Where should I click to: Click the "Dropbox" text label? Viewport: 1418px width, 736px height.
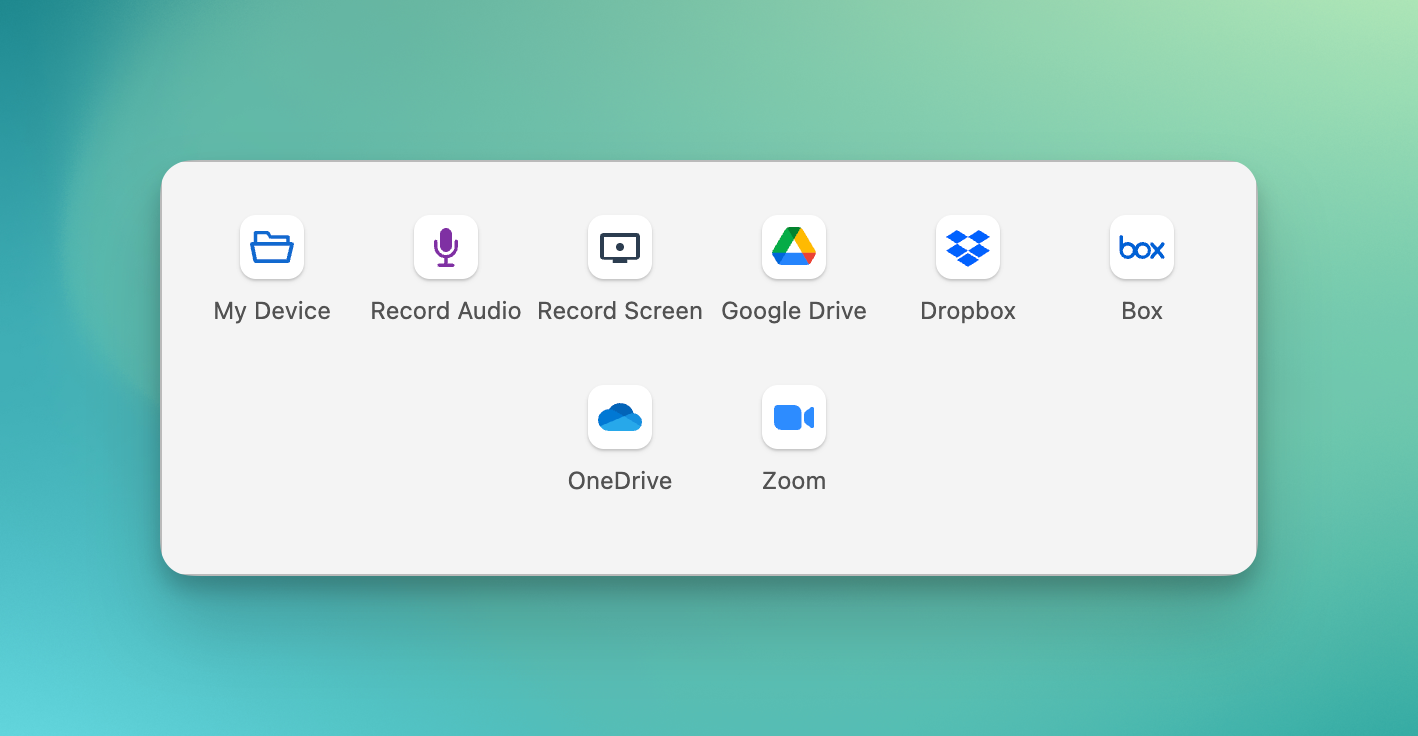(968, 311)
